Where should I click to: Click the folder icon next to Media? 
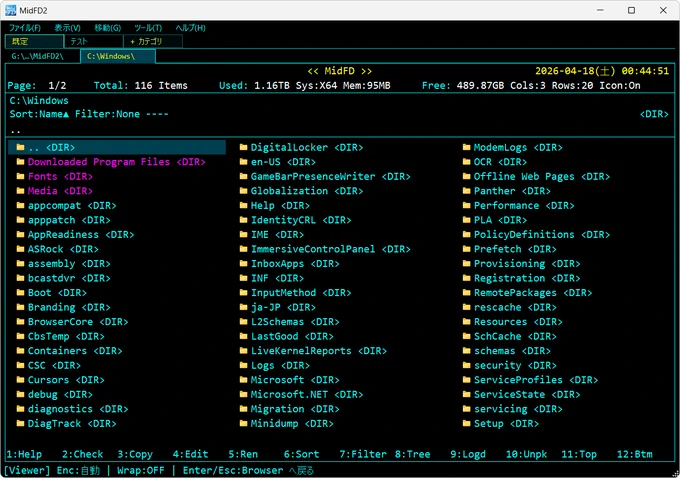tap(20, 191)
